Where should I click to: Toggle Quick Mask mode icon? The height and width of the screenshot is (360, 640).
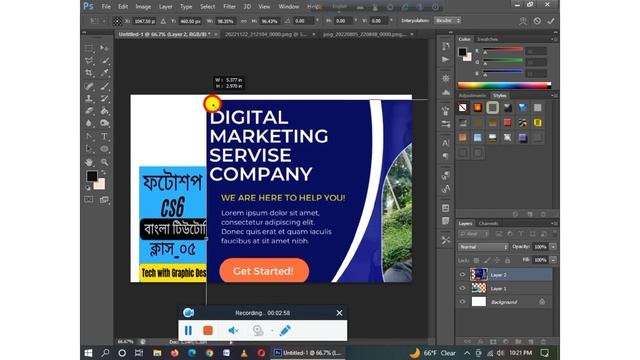[89, 199]
